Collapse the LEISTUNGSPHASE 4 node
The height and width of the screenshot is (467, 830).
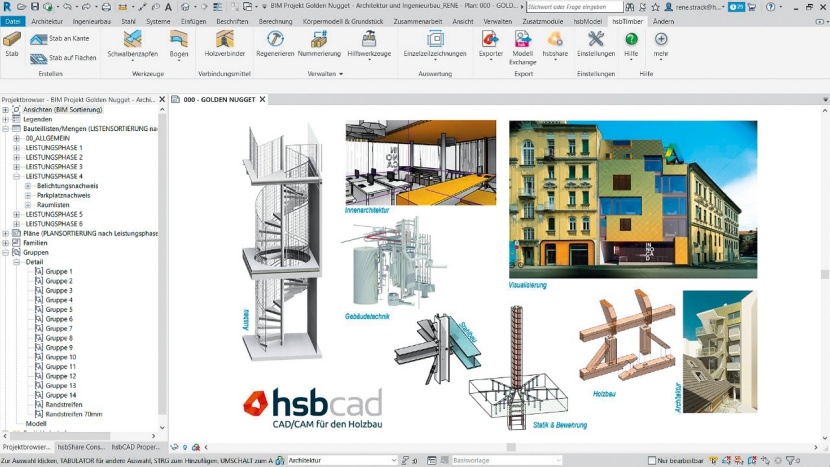(17, 176)
